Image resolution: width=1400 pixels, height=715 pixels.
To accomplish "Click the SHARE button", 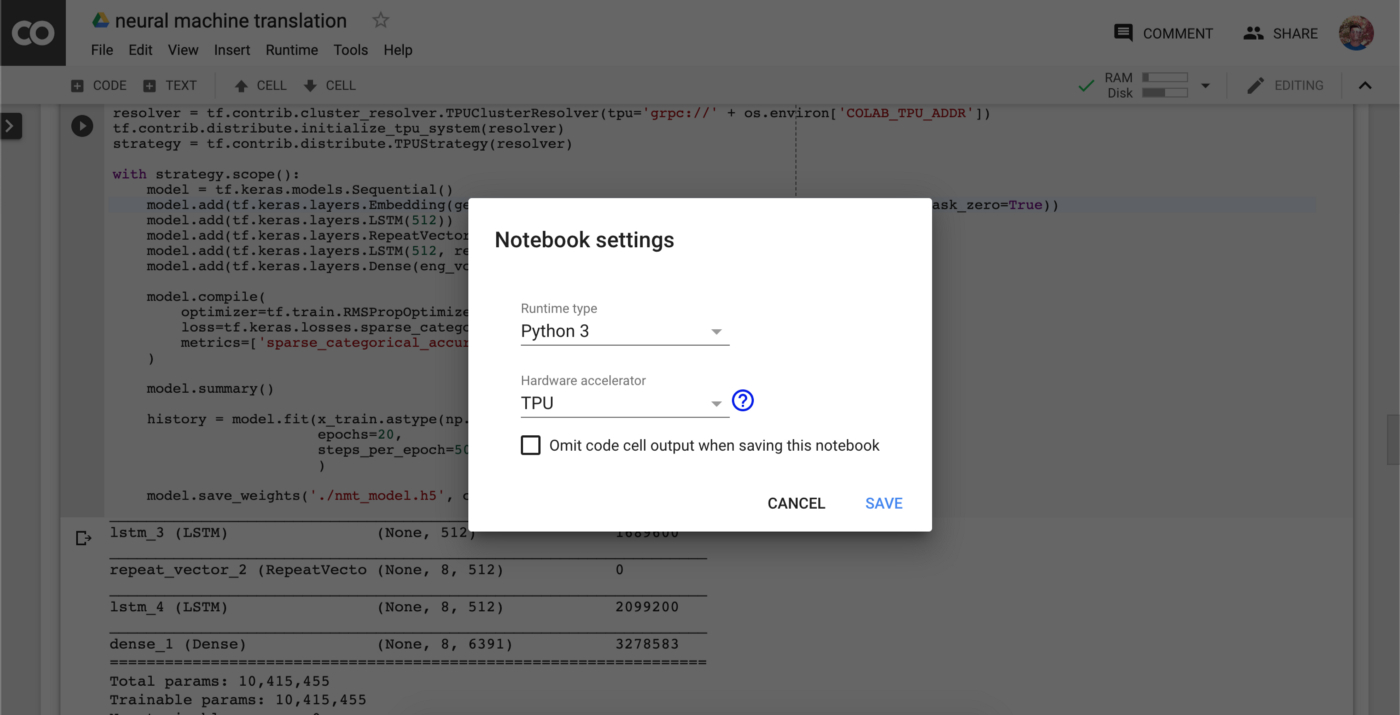I will [1281, 33].
